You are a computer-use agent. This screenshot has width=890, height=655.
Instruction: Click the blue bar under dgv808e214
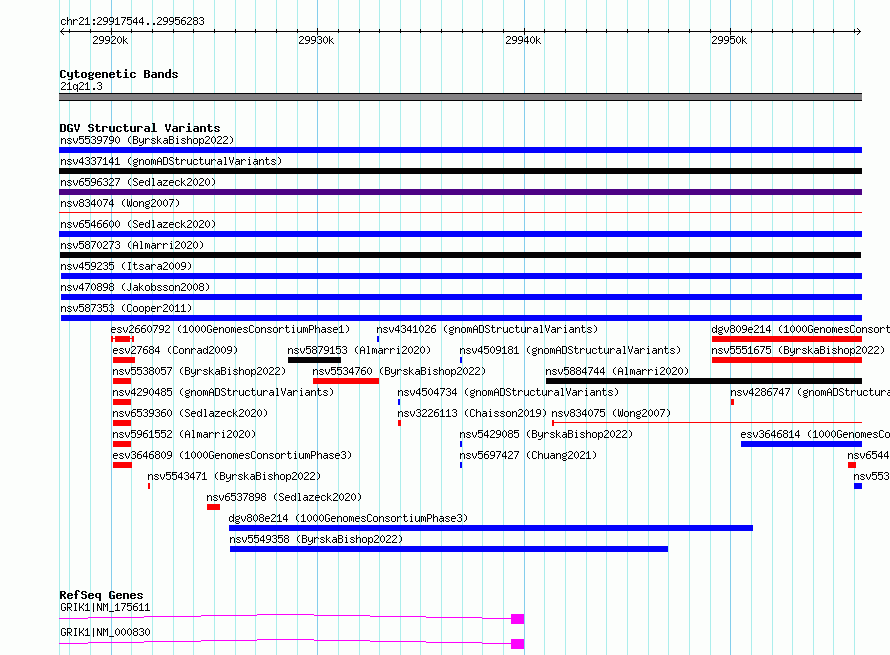(x=491, y=528)
